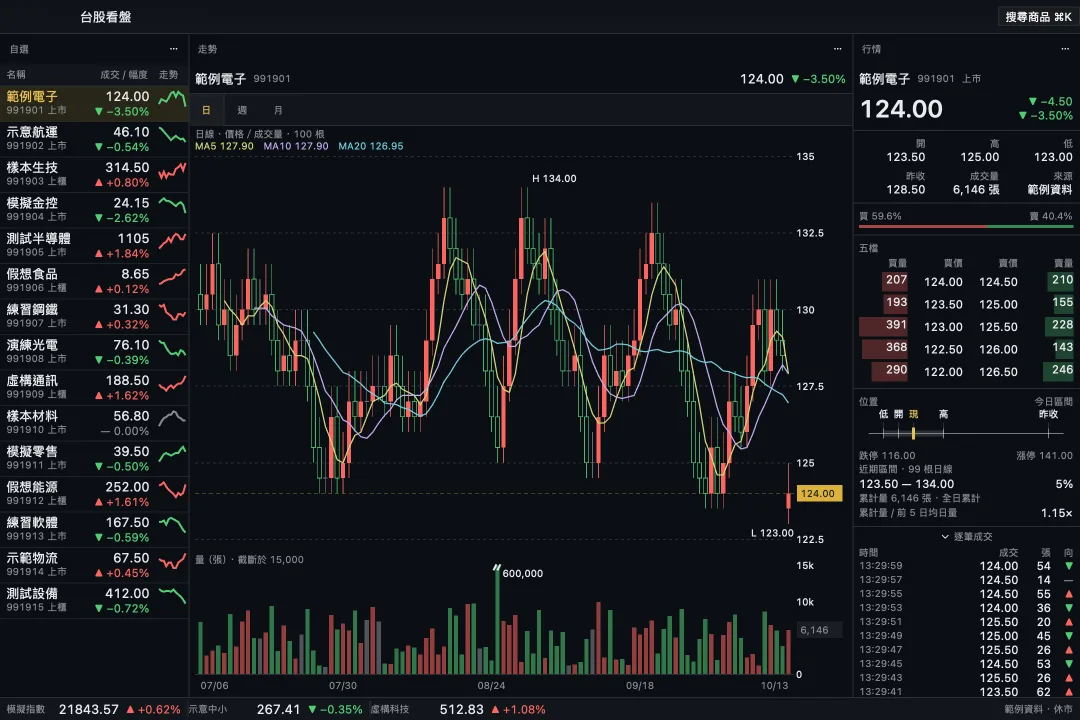Click the 台股看盤 app title

pos(105,17)
